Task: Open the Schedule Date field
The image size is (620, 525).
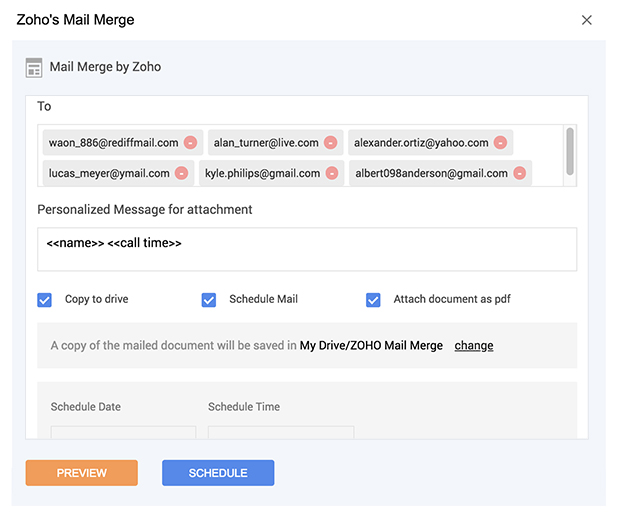Action: click(x=123, y=432)
